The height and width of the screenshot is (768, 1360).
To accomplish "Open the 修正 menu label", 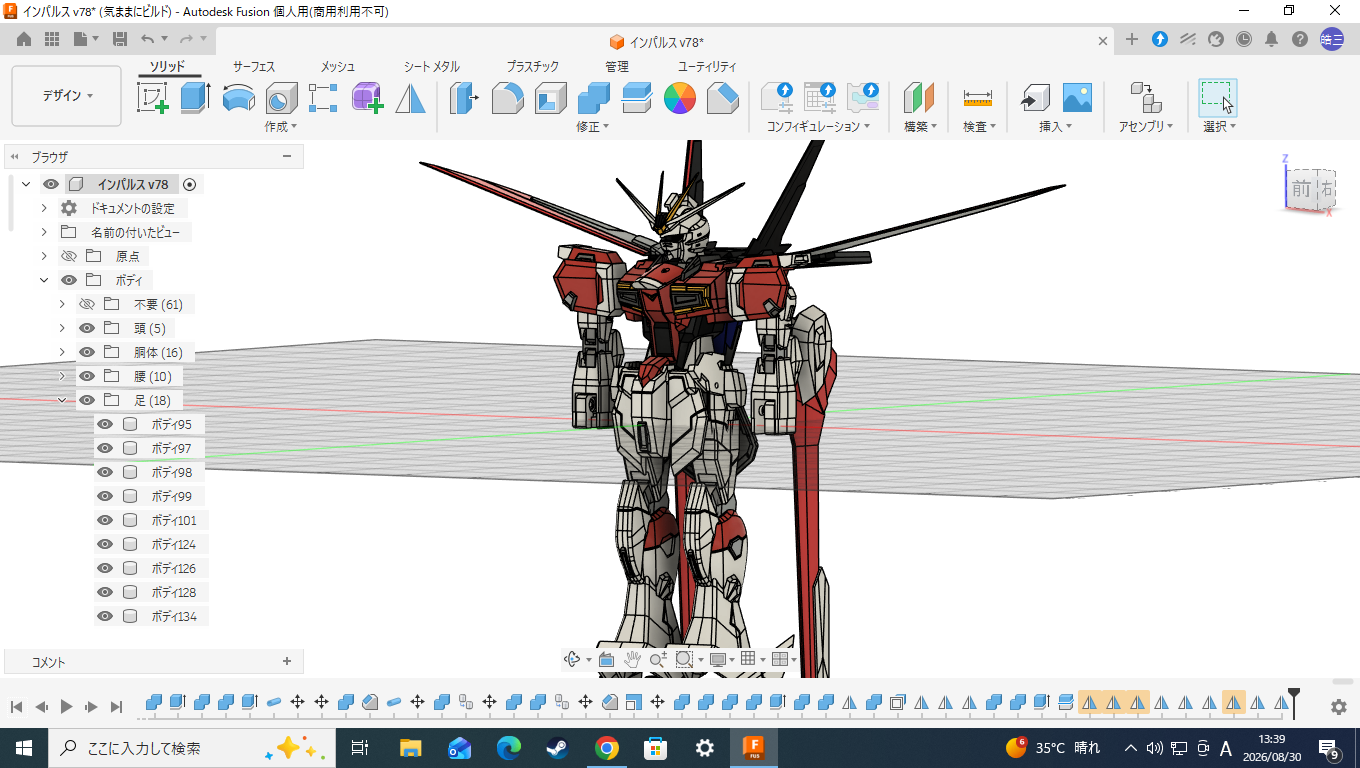I will click(592, 127).
